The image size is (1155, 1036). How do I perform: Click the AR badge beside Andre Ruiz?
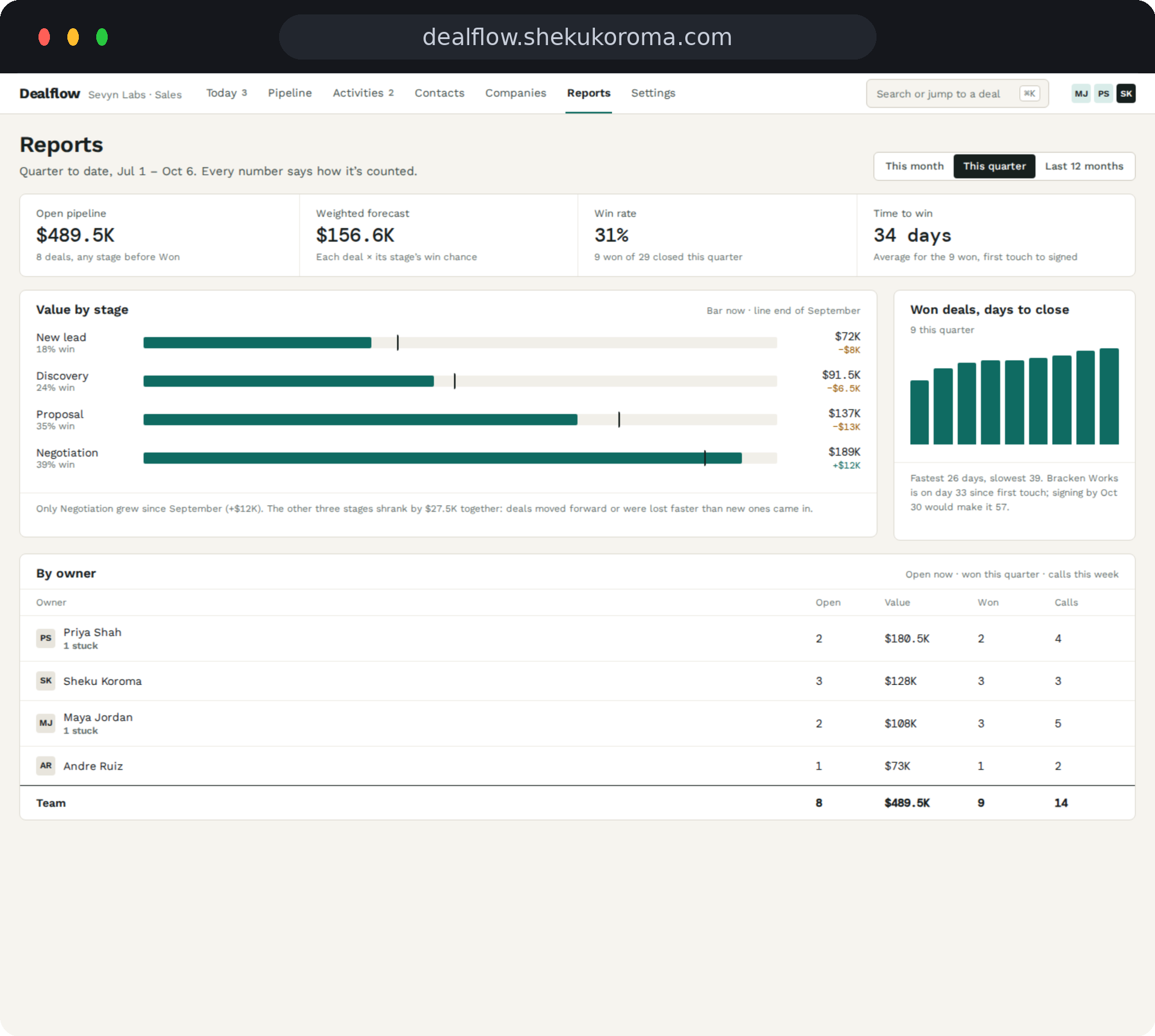[x=46, y=765]
